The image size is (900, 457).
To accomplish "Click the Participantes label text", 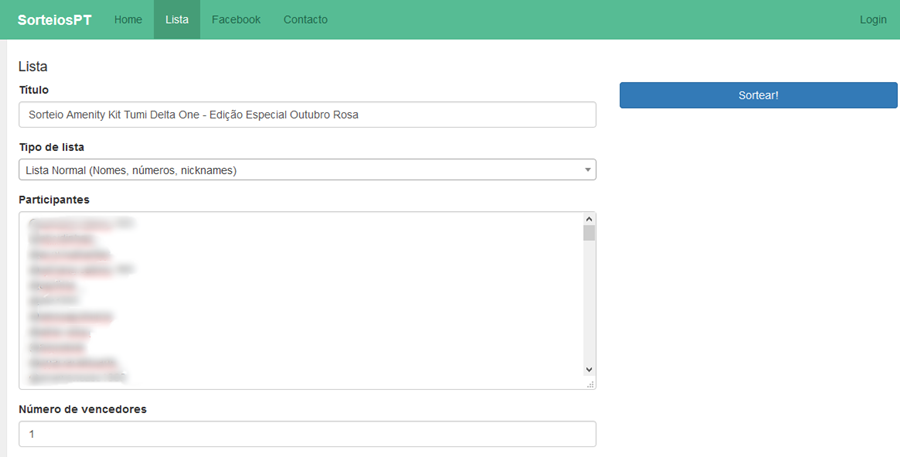I will click(54, 199).
